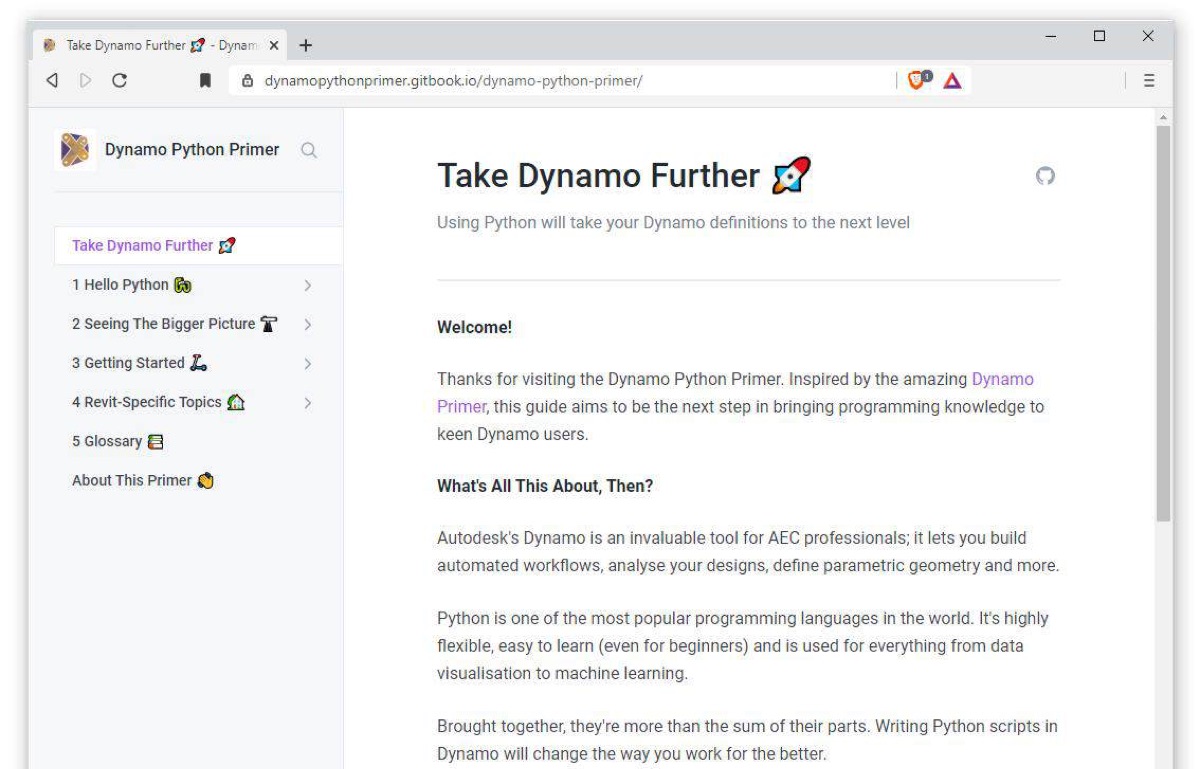Reload the page with refresh icon
Viewport: 1200px width, 769px height.
(119, 81)
